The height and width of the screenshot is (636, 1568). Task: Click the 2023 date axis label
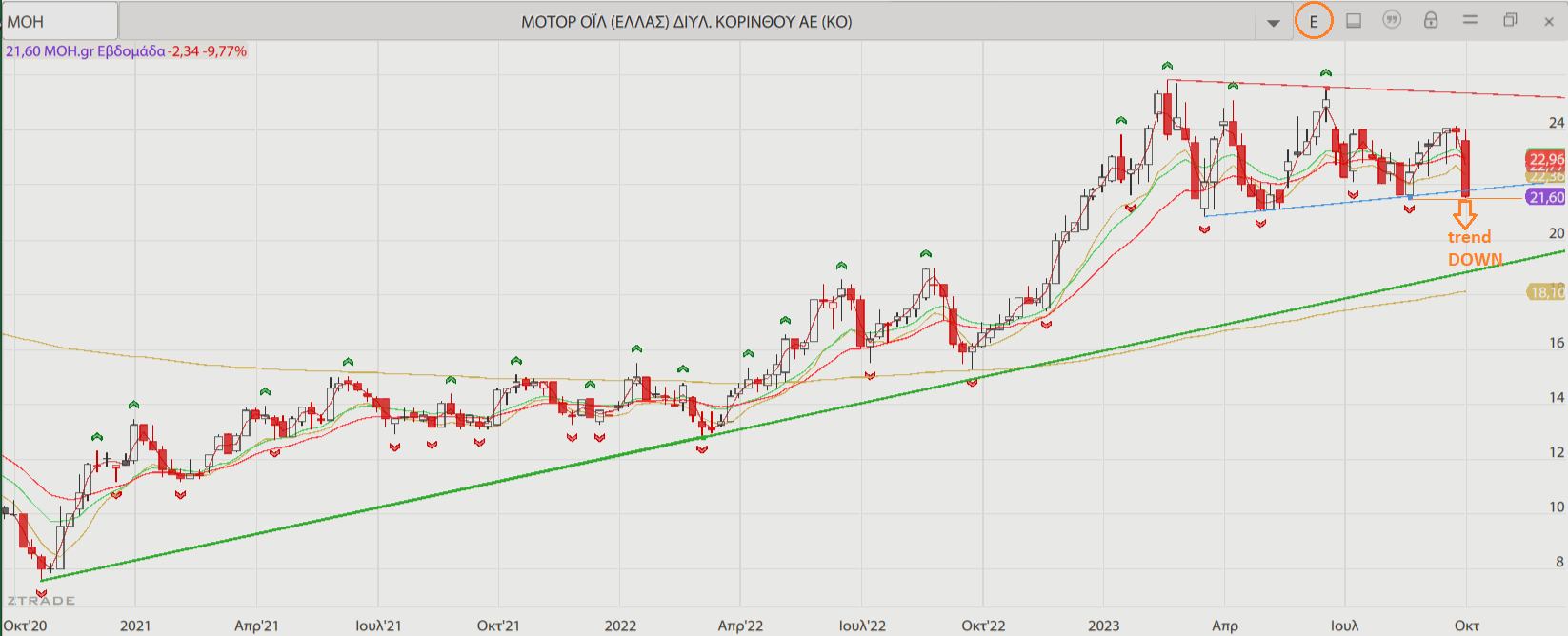[1104, 626]
